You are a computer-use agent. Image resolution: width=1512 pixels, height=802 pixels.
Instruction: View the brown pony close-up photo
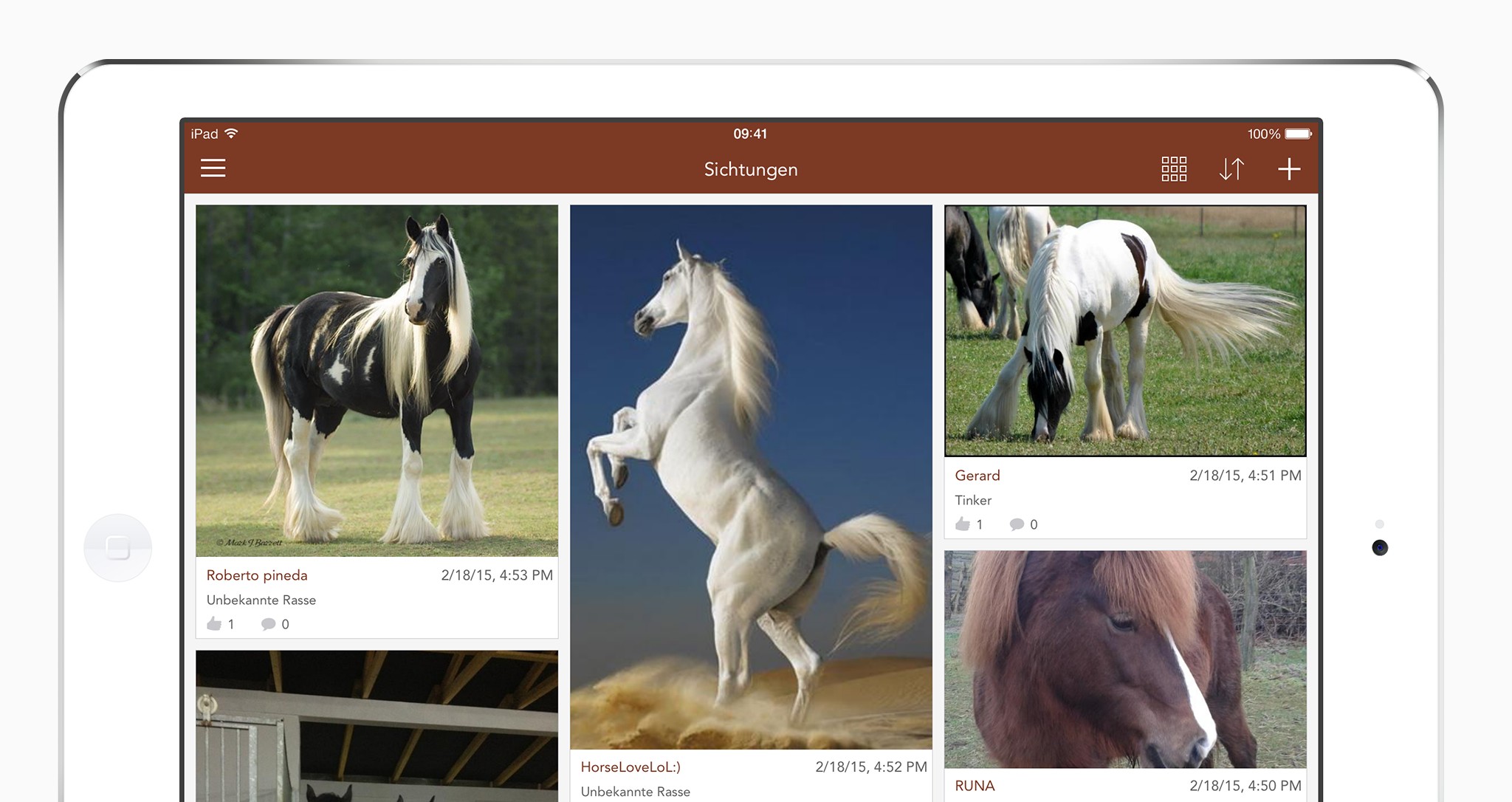[1125, 659]
